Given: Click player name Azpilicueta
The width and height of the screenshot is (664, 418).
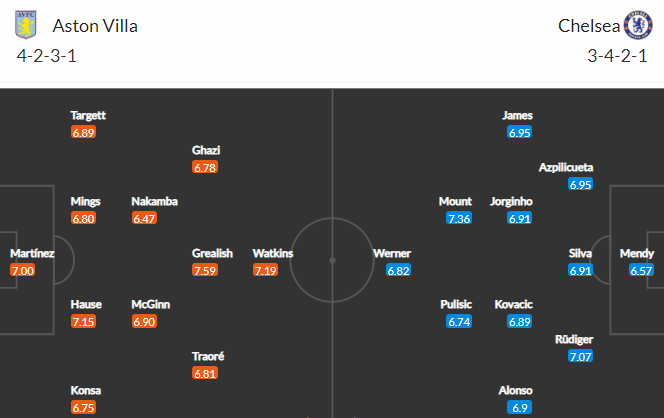Looking at the screenshot, I should (566, 167).
